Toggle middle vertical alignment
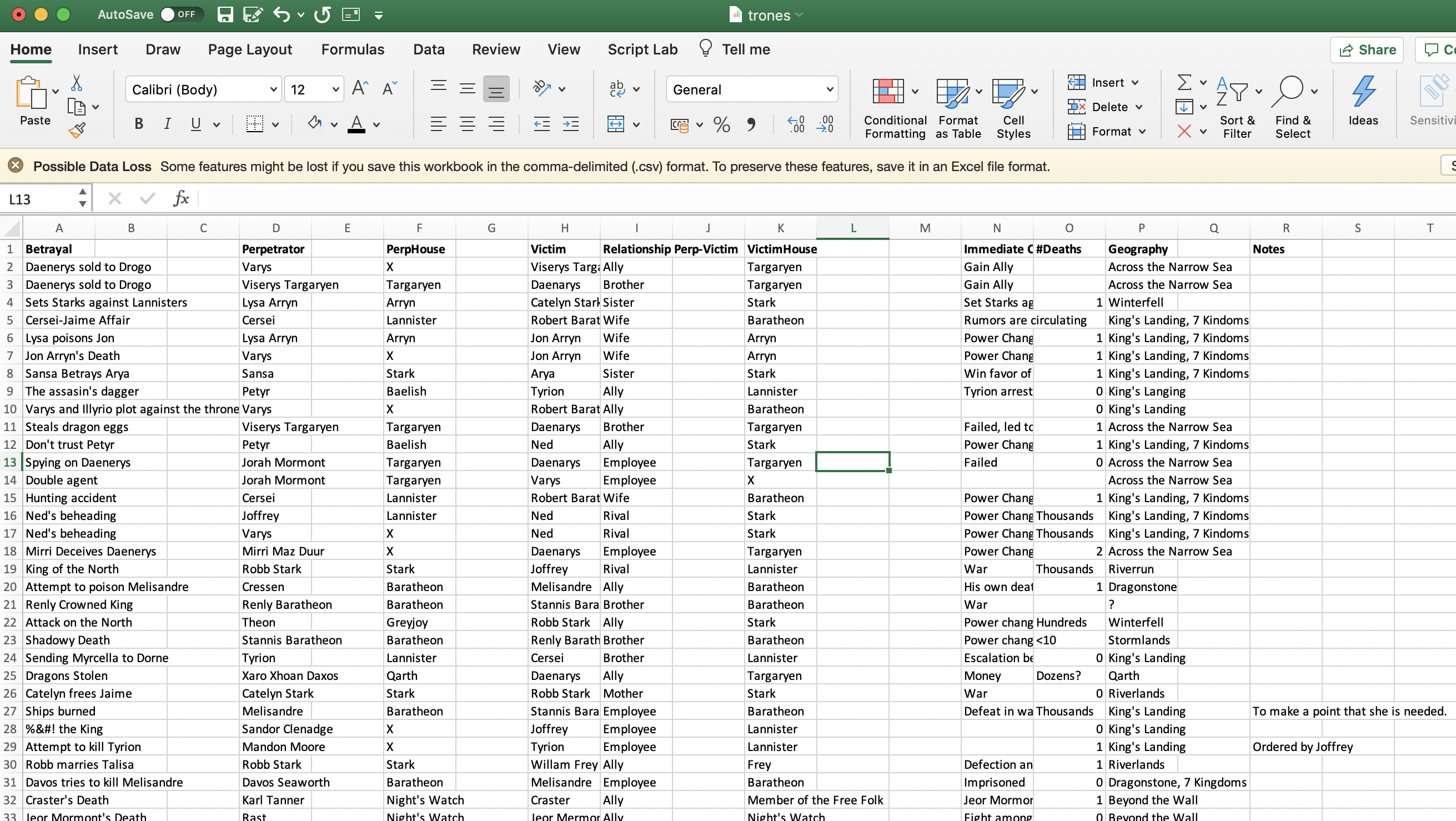 [468, 89]
